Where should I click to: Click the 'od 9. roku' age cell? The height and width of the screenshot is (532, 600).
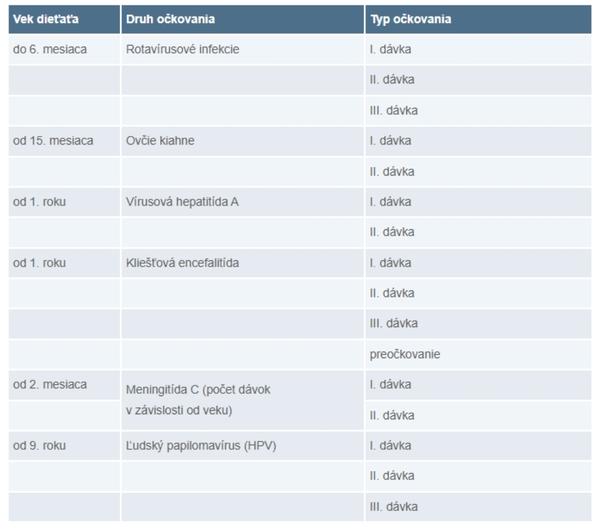42,445
